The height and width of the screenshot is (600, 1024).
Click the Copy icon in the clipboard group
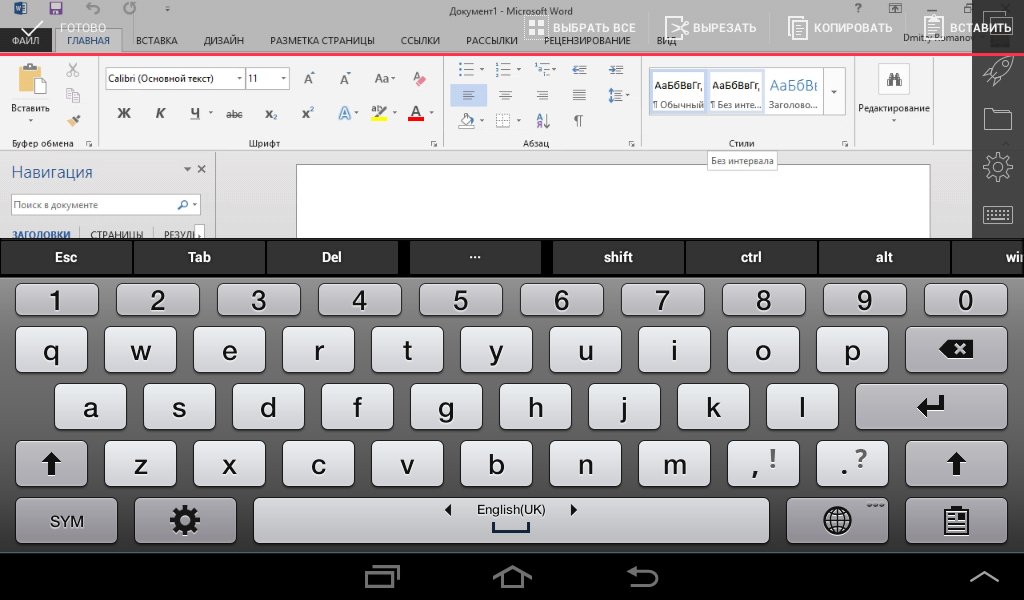click(x=72, y=95)
